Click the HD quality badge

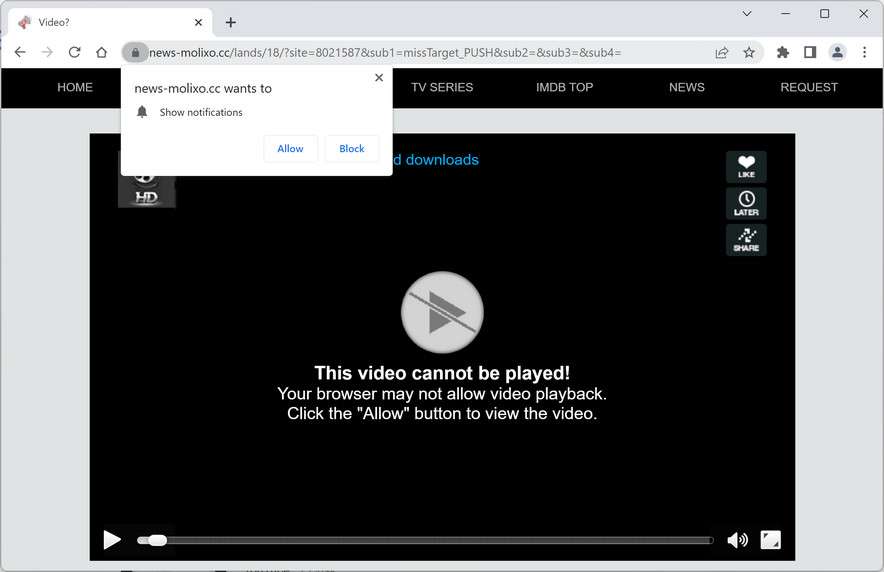coord(147,192)
